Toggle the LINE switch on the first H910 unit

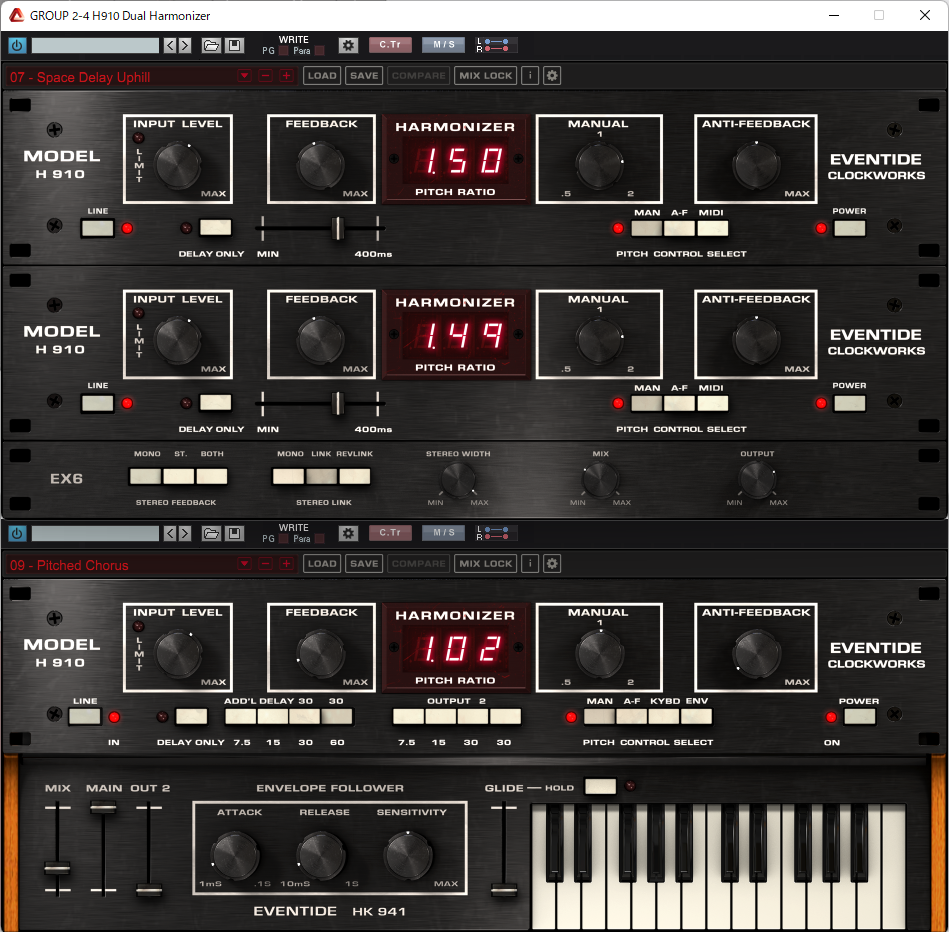[x=97, y=228]
